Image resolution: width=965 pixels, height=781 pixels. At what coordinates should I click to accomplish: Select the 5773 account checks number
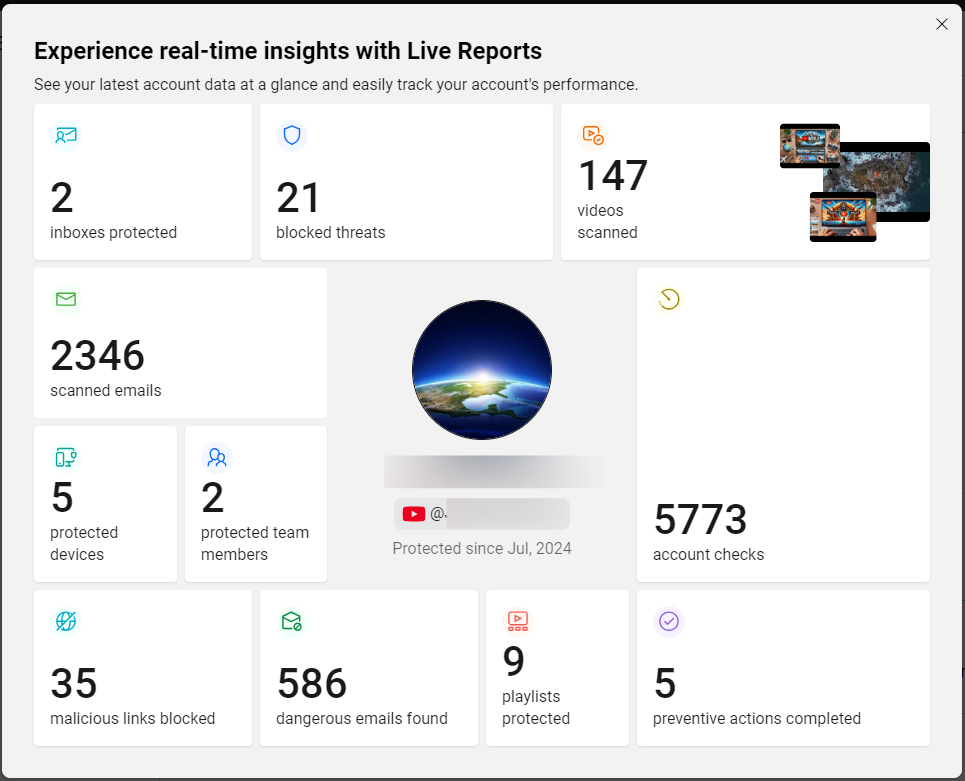tap(700, 520)
